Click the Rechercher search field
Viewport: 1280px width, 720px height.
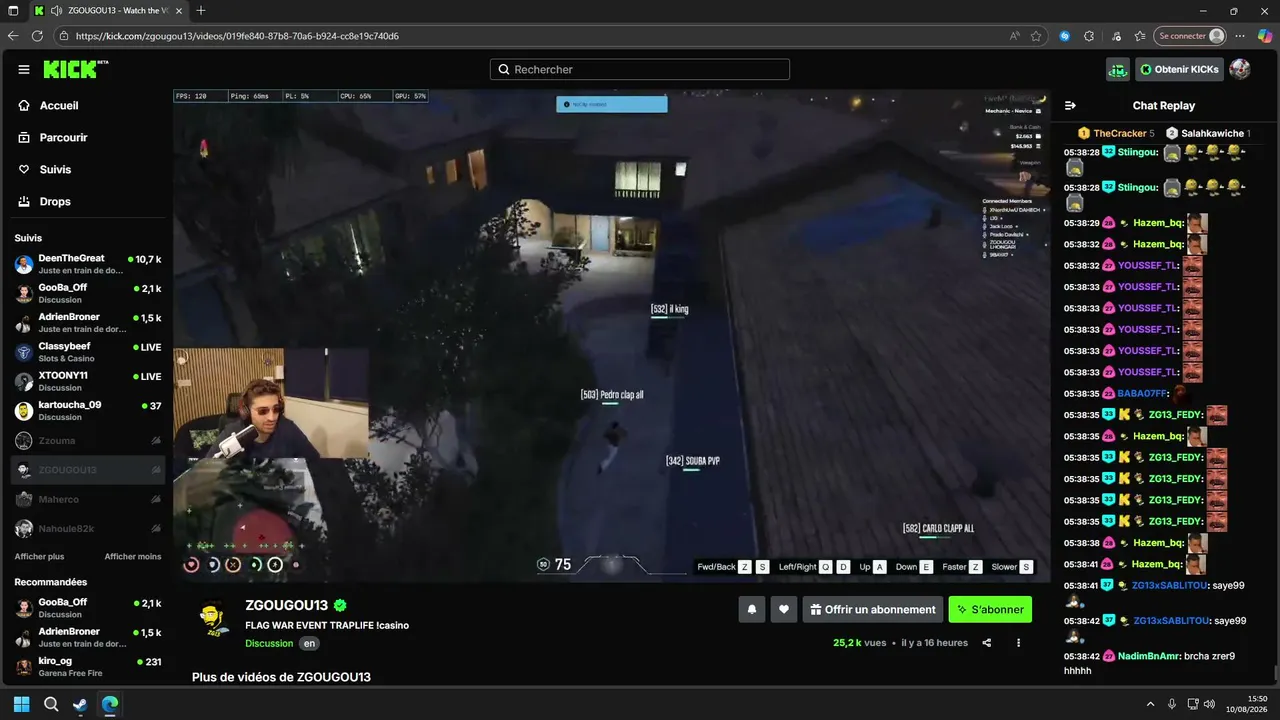(640, 70)
